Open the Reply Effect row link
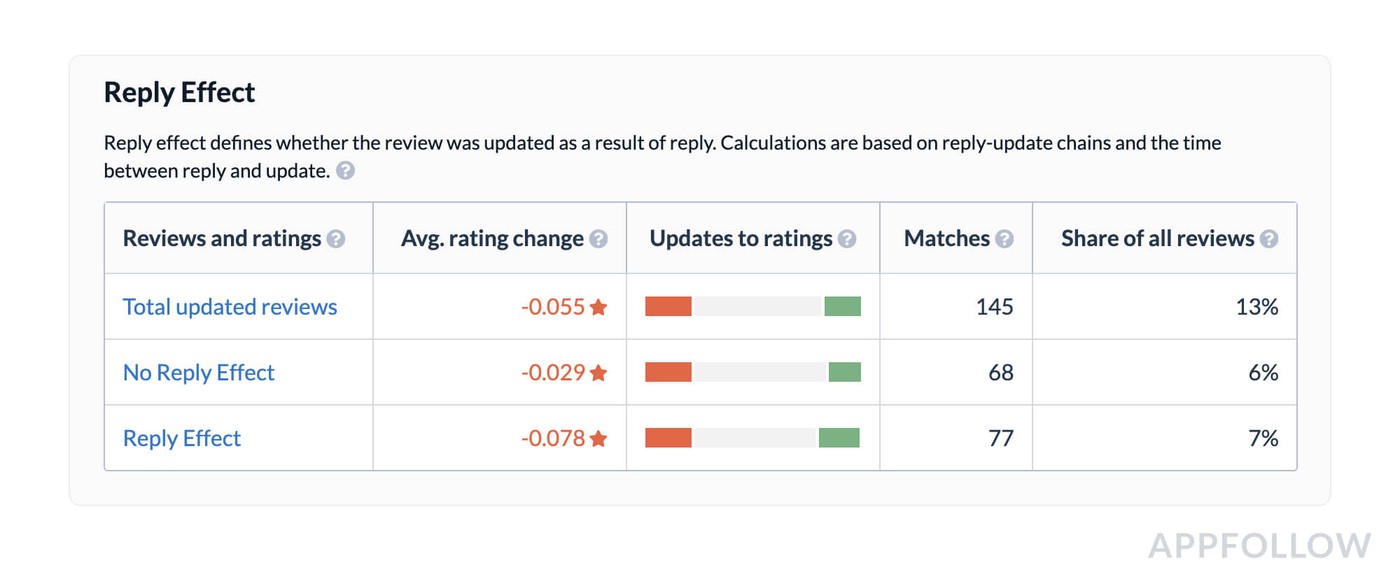 tap(182, 438)
